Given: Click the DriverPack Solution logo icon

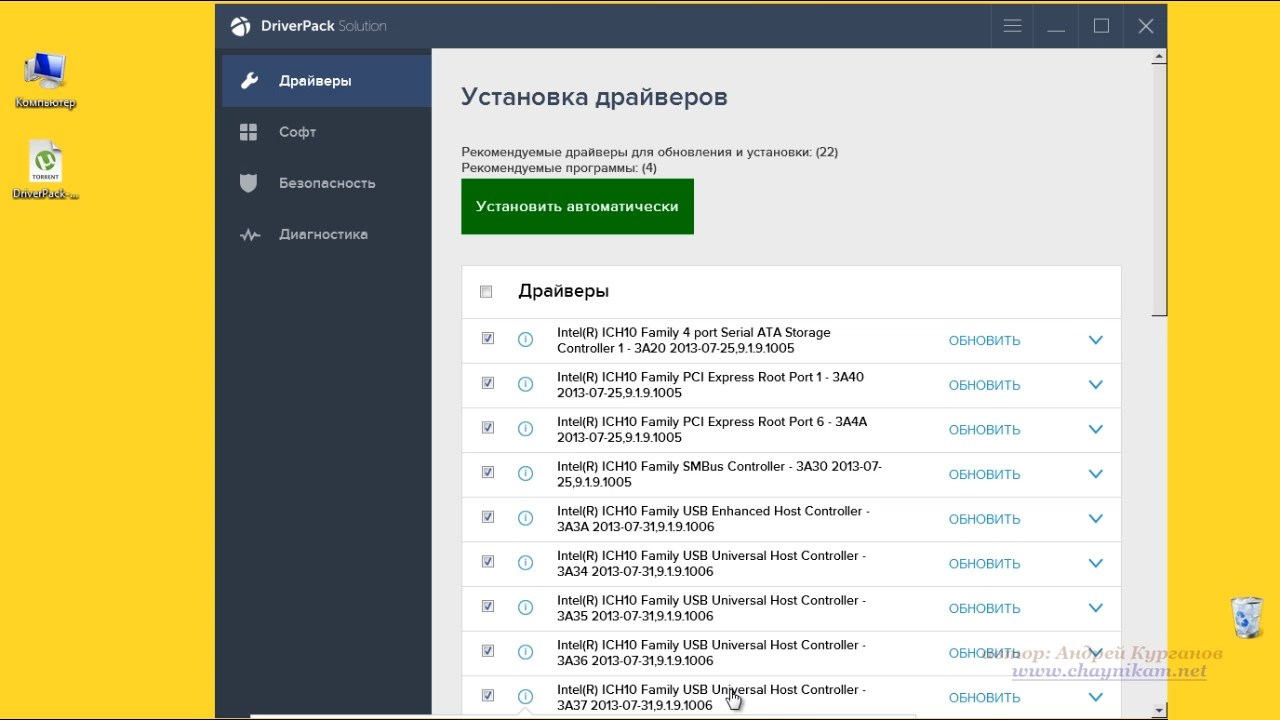Looking at the screenshot, I should click(x=241, y=26).
